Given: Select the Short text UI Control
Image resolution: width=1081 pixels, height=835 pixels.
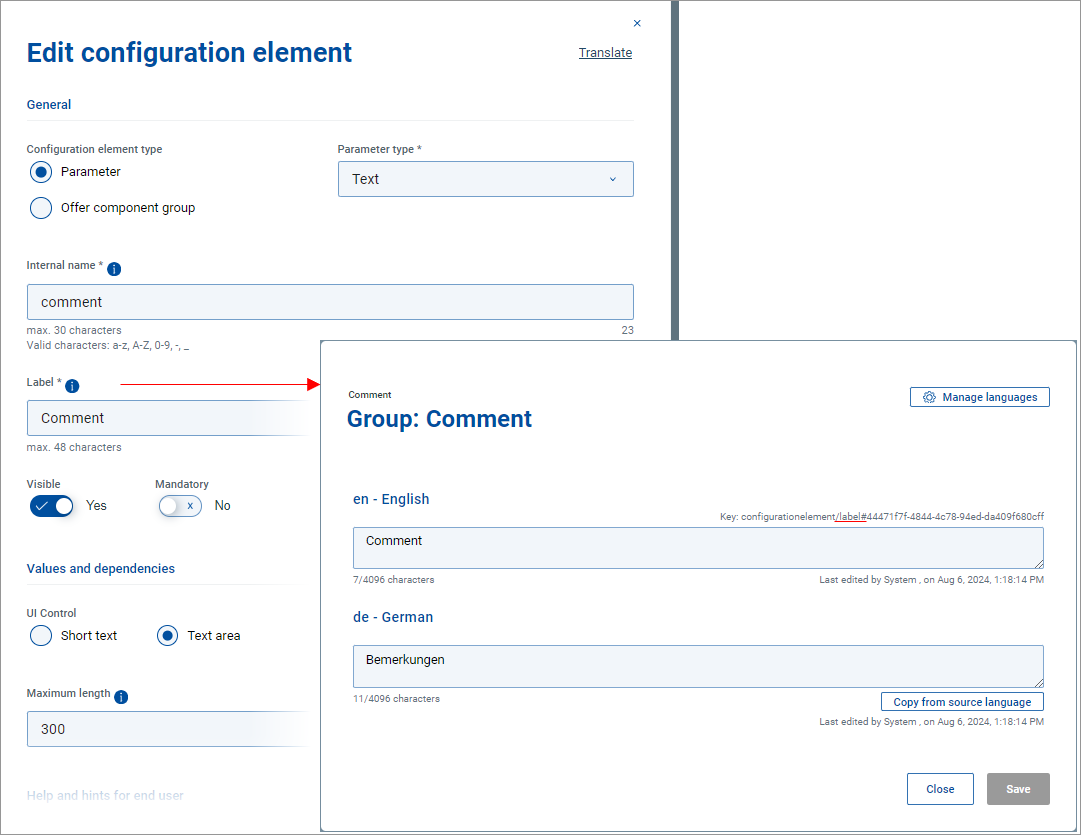Looking at the screenshot, I should (x=40, y=635).
